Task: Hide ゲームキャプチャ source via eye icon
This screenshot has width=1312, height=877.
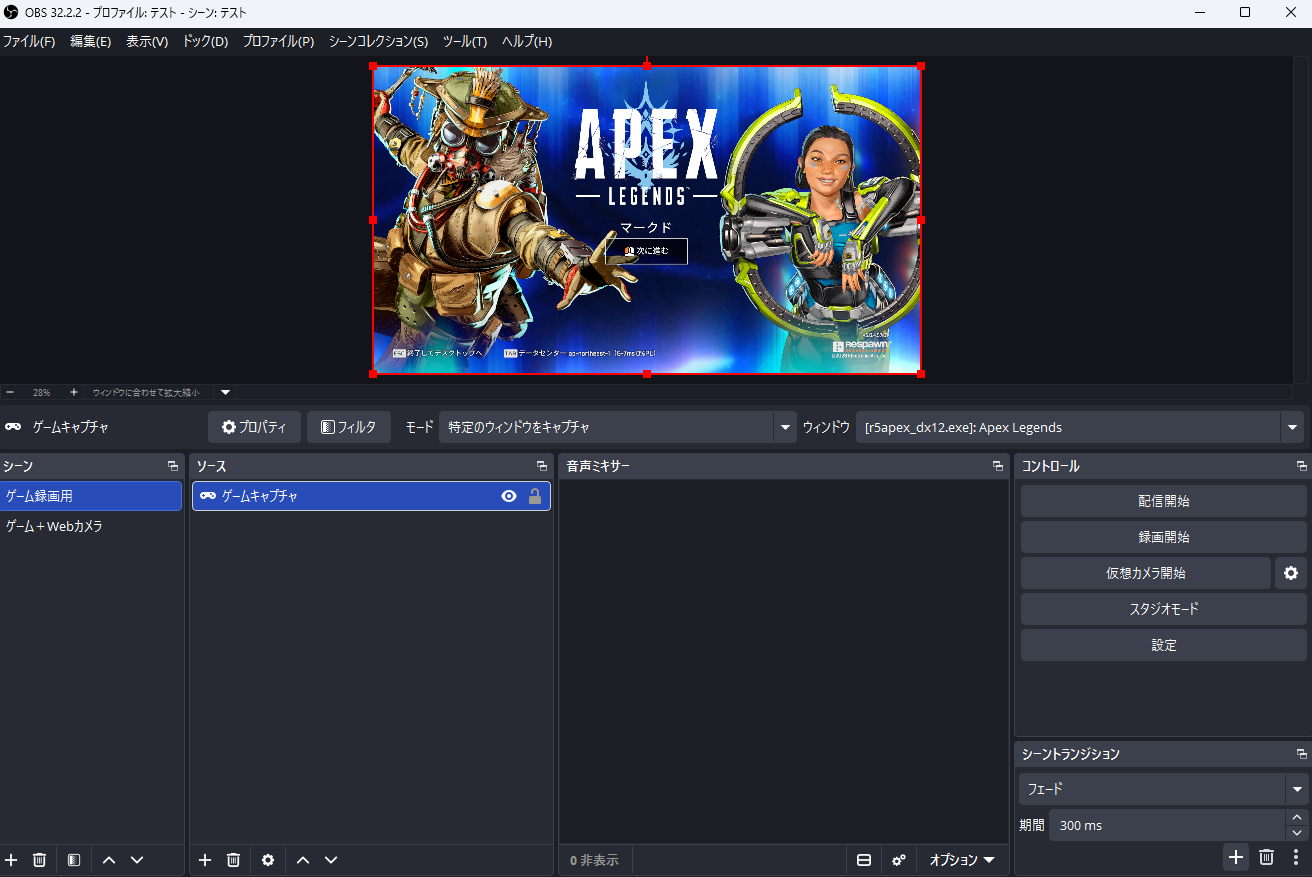Action: point(509,496)
